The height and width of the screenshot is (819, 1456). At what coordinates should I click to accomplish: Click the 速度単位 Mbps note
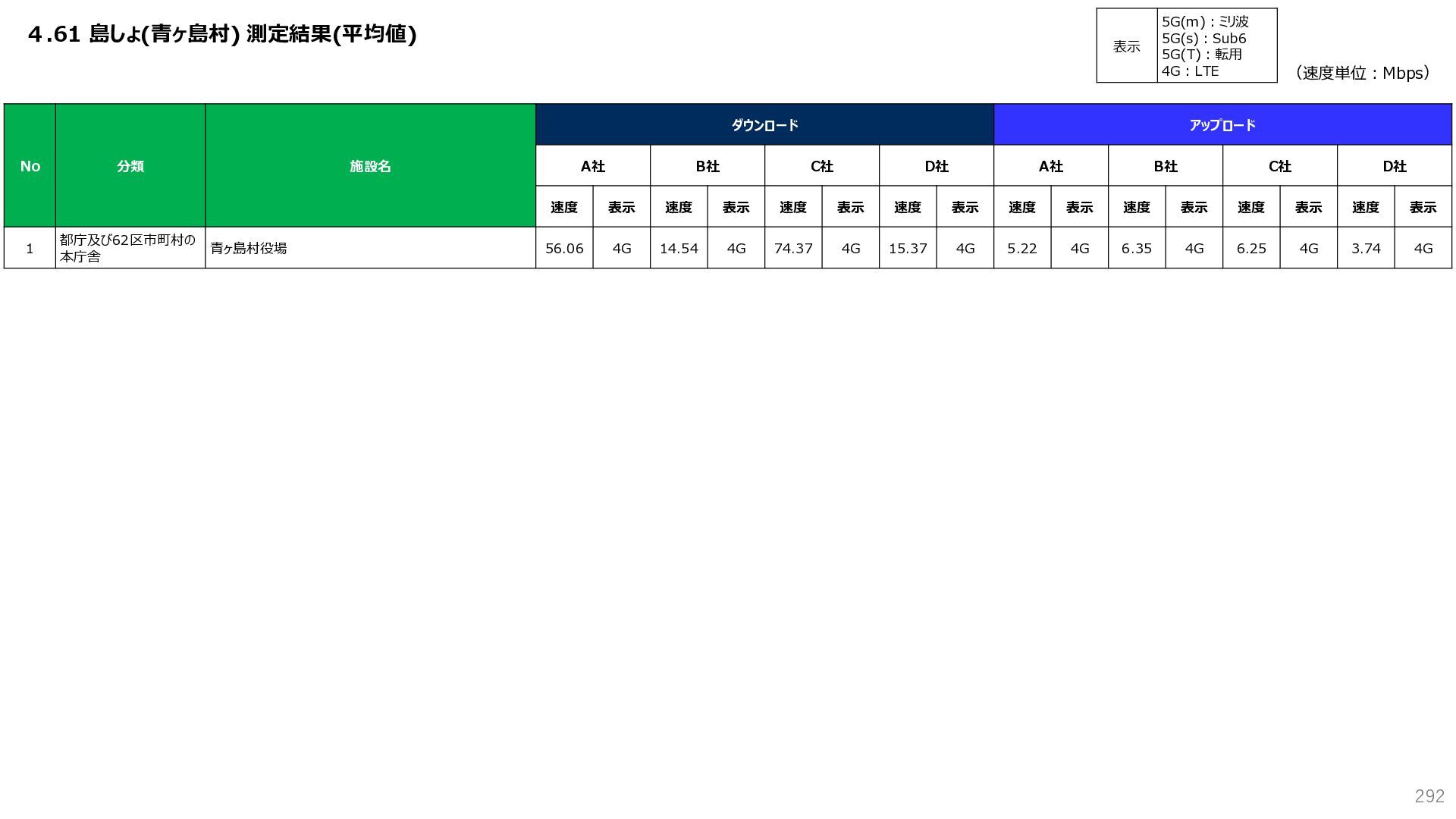point(1363,73)
